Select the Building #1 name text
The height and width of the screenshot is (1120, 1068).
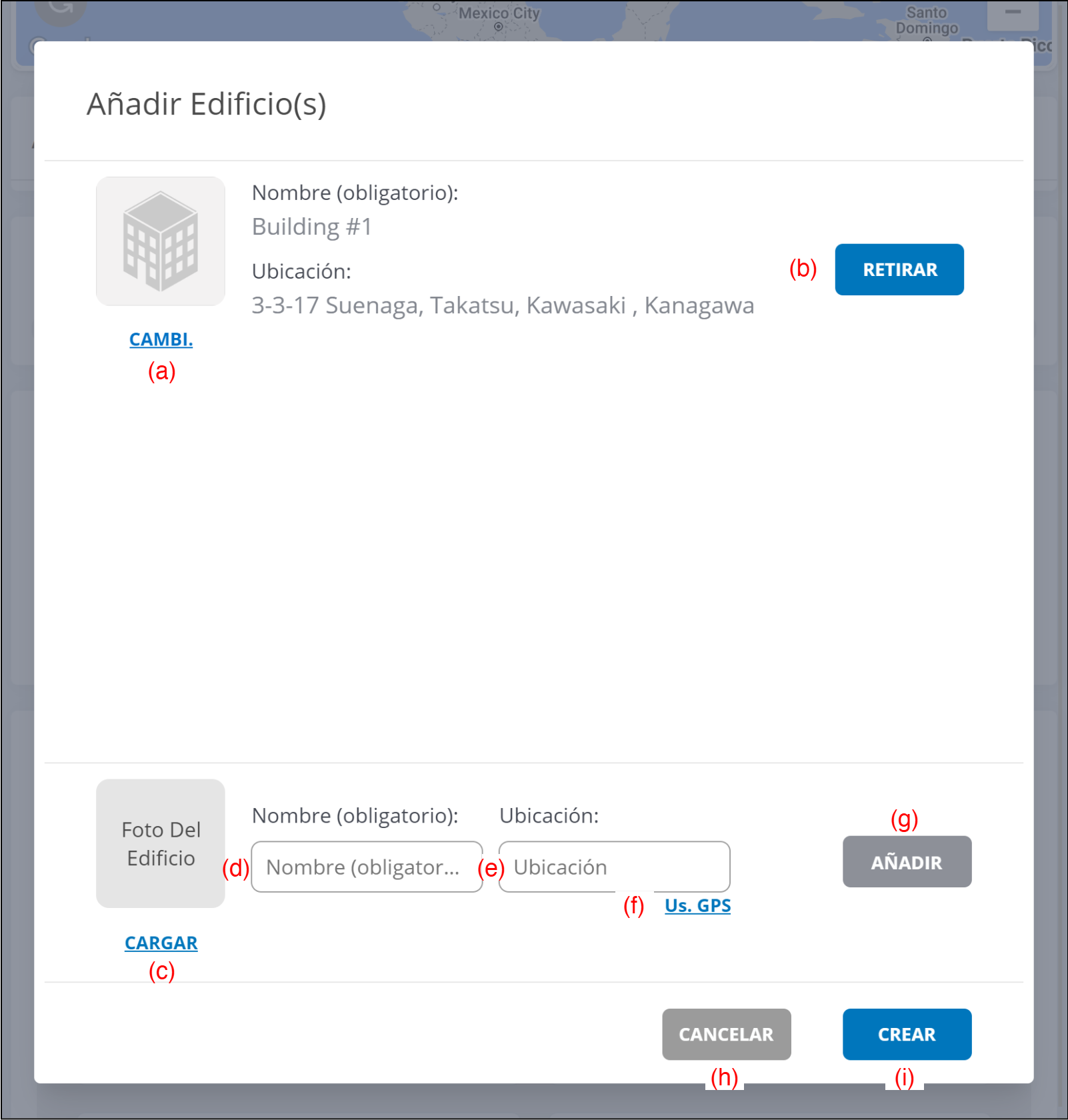pos(311,227)
